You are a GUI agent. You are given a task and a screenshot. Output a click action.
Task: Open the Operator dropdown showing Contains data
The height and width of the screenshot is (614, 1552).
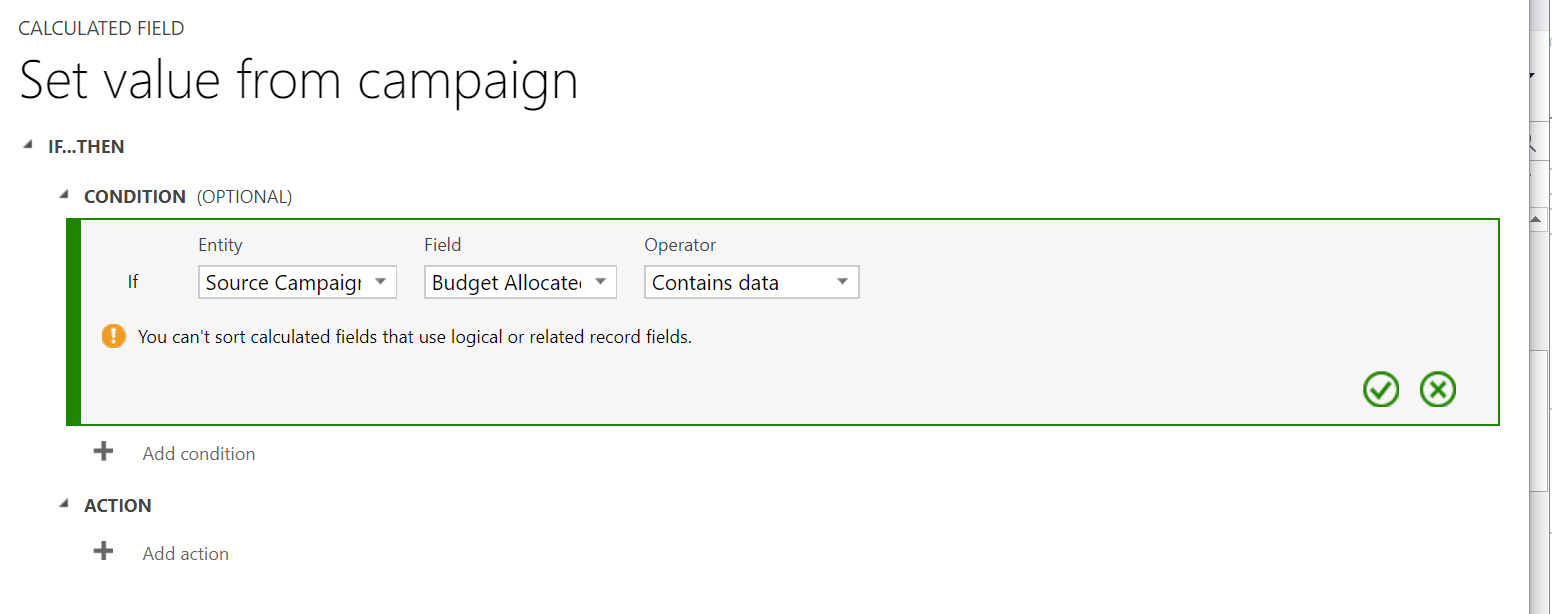751,283
